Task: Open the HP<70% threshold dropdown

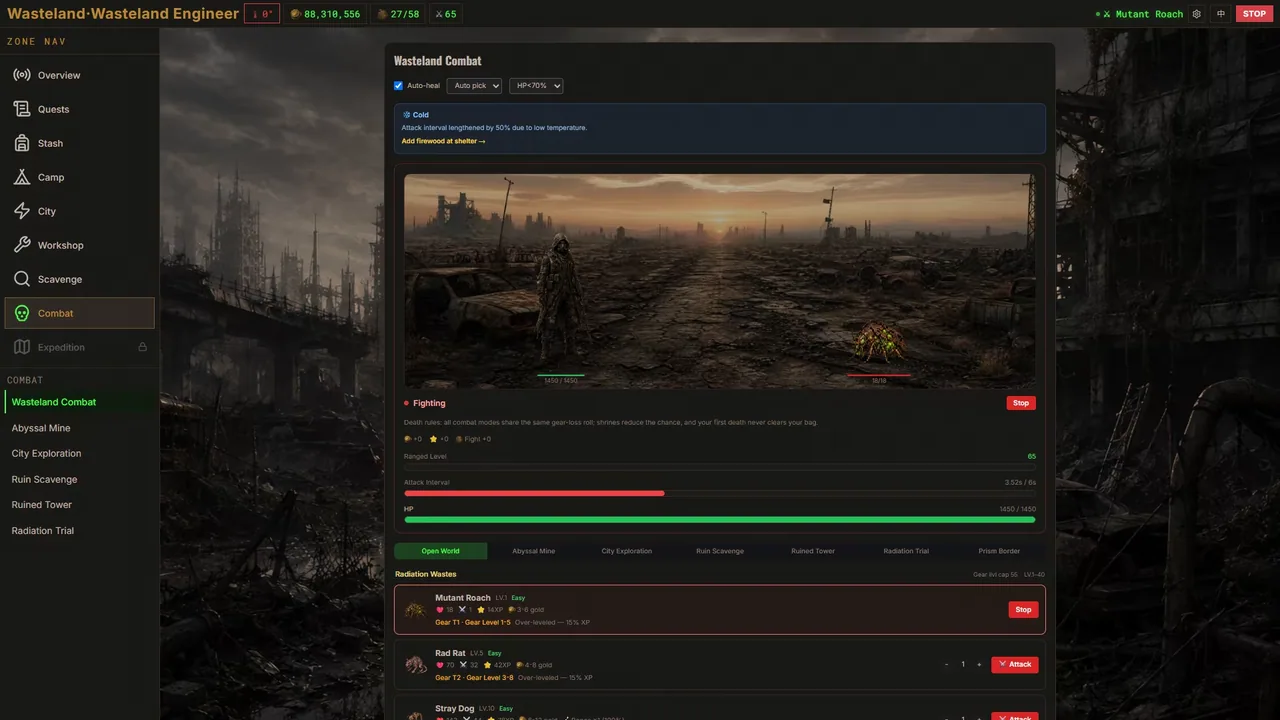Action: tap(536, 86)
